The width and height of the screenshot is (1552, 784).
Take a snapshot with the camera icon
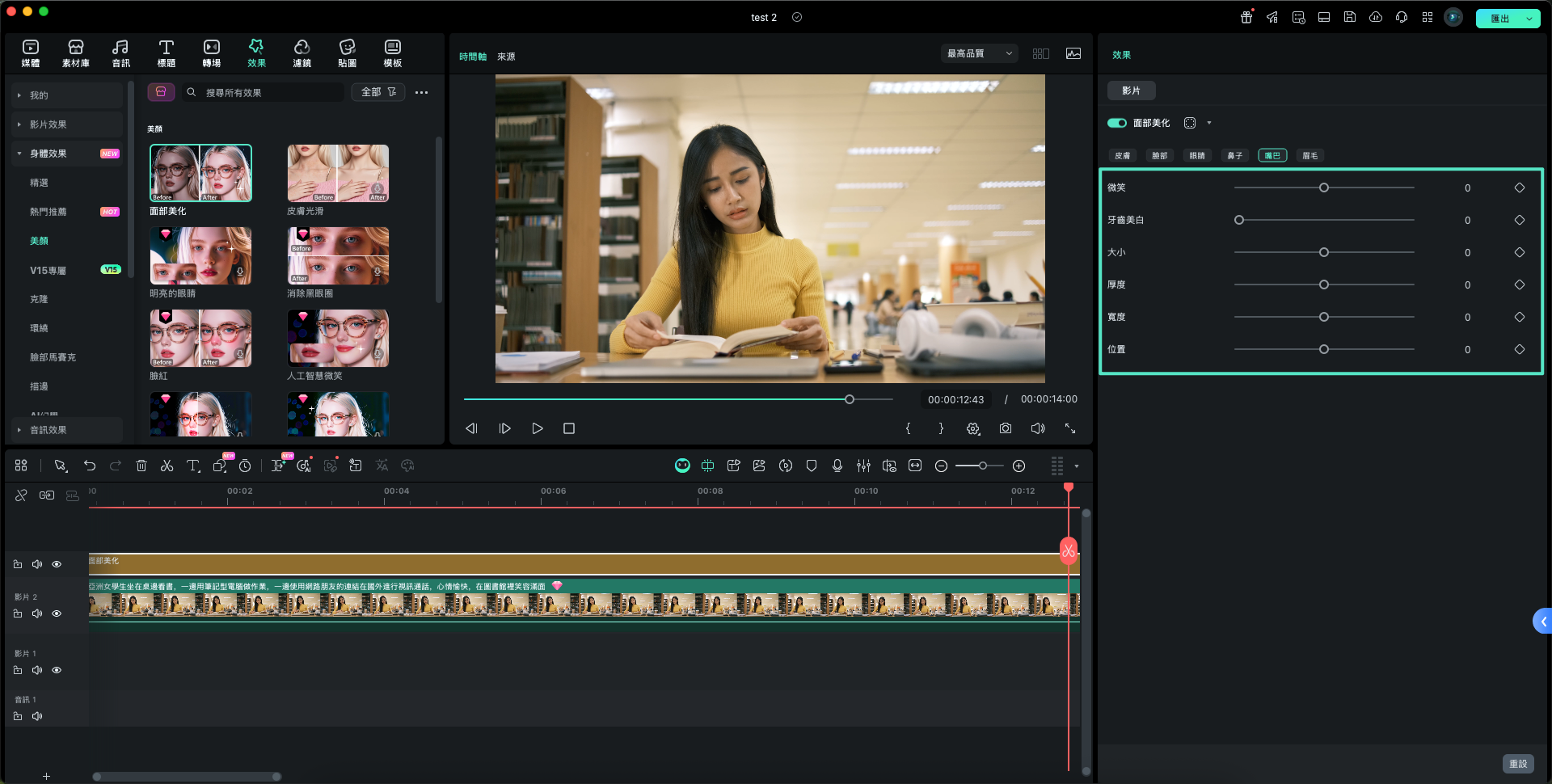[x=1005, y=428]
